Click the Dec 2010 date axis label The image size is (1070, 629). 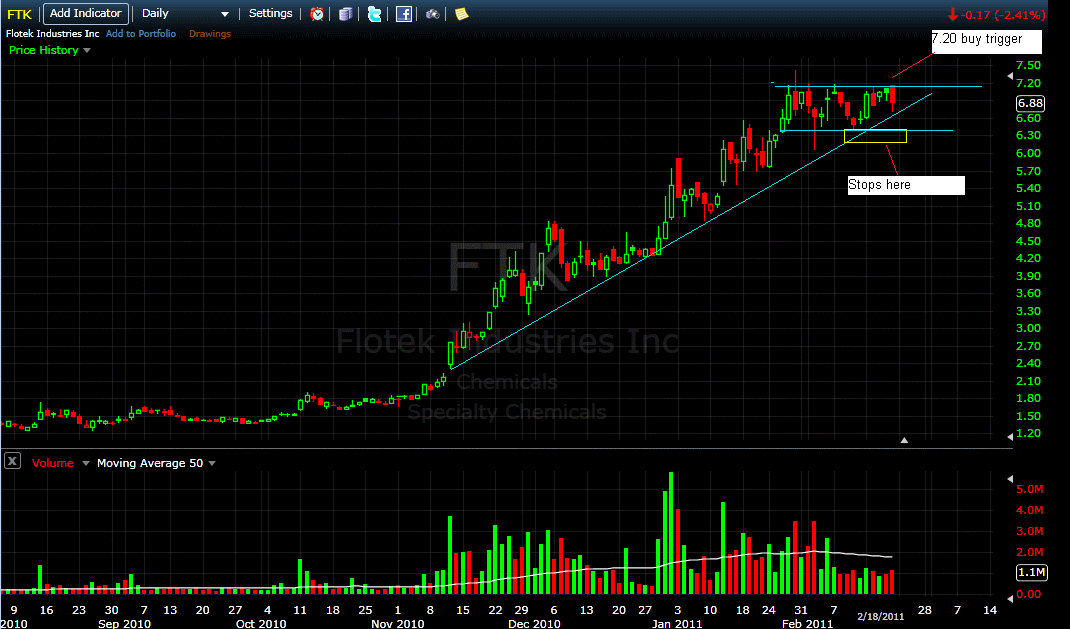pos(534,624)
